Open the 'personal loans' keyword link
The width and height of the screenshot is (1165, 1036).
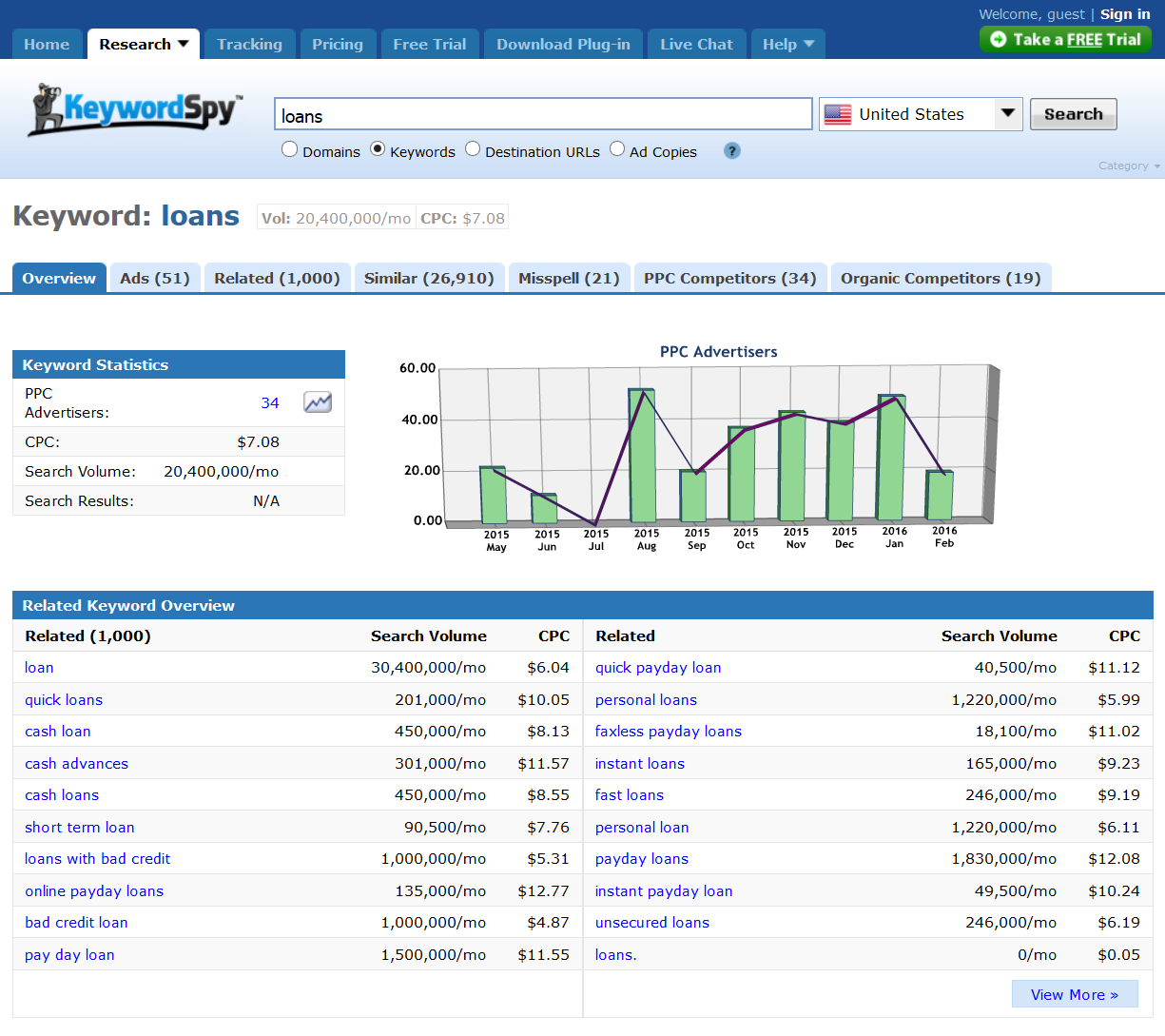tap(646, 700)
